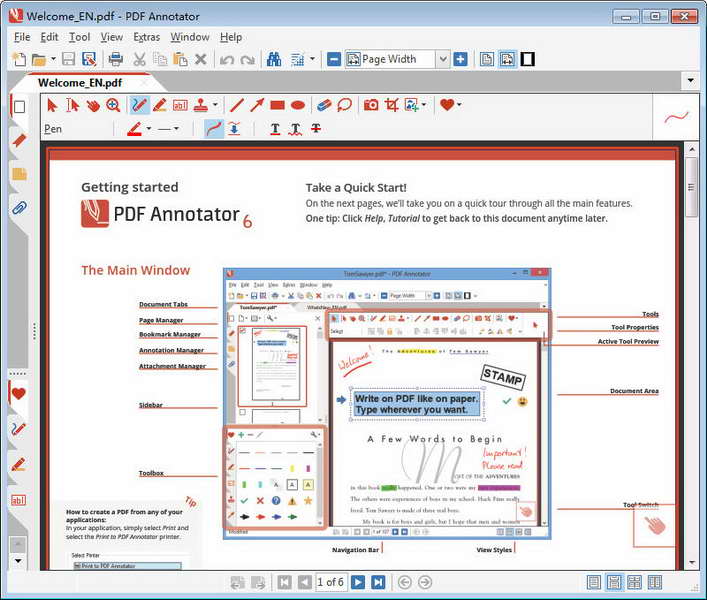Open the Attachment Manager paperclip sidebar tab
This screenshot has width=707, height=600.
tap(19, 208)
